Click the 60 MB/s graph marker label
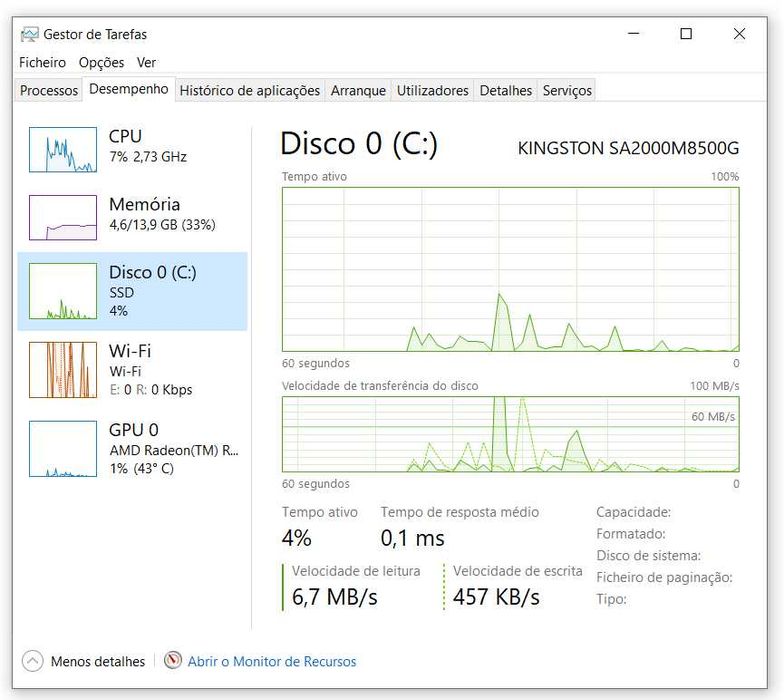This screenshot has width=784, height=700. pyautogui.click(x=713, y=416)
